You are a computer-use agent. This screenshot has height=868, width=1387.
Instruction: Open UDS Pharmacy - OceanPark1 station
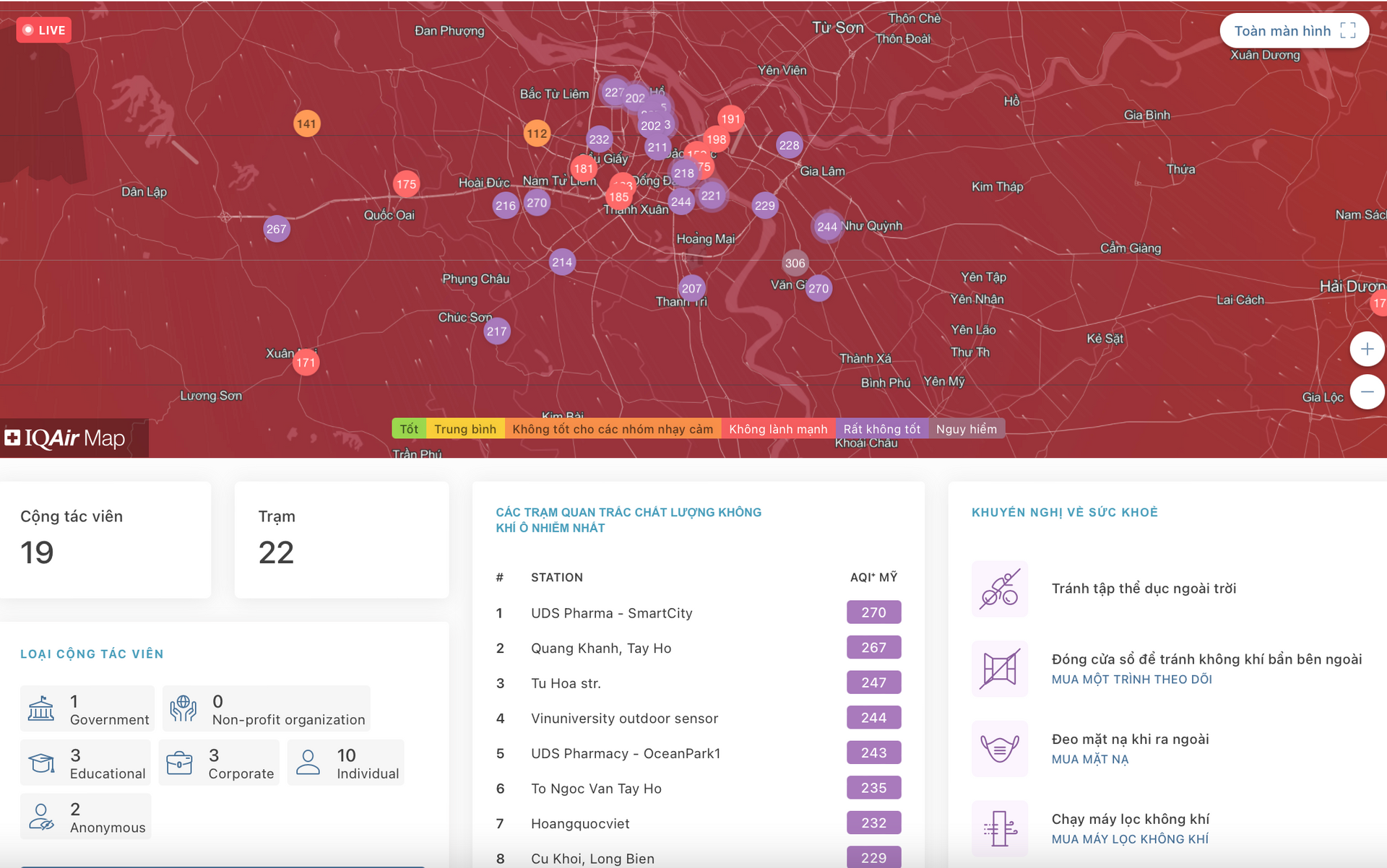(698, 753)
